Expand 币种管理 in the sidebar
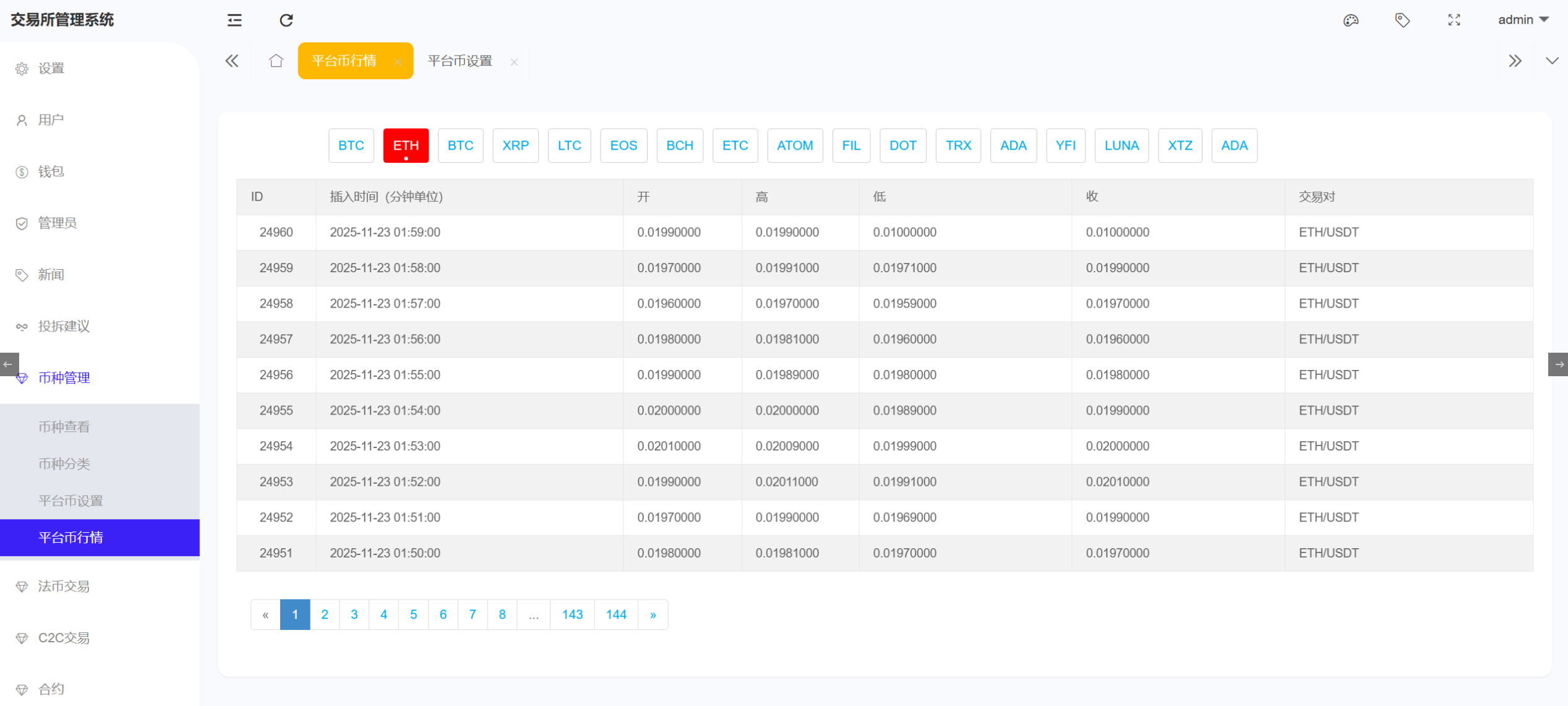Viewport: 1568px width, 706px height. pyautogui.click(x=64, y=377)
